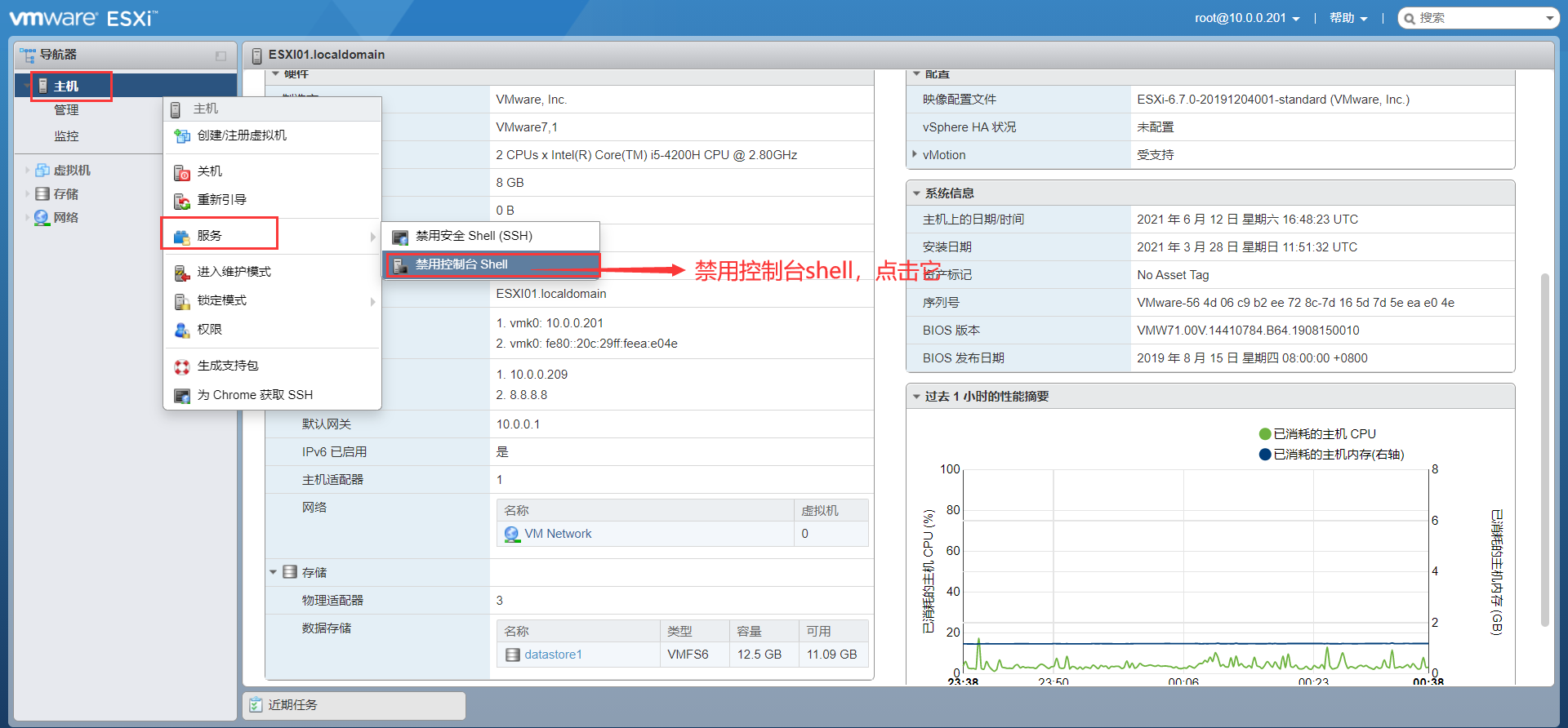Toggle consumed host memory blue legend

[1331, 455]
